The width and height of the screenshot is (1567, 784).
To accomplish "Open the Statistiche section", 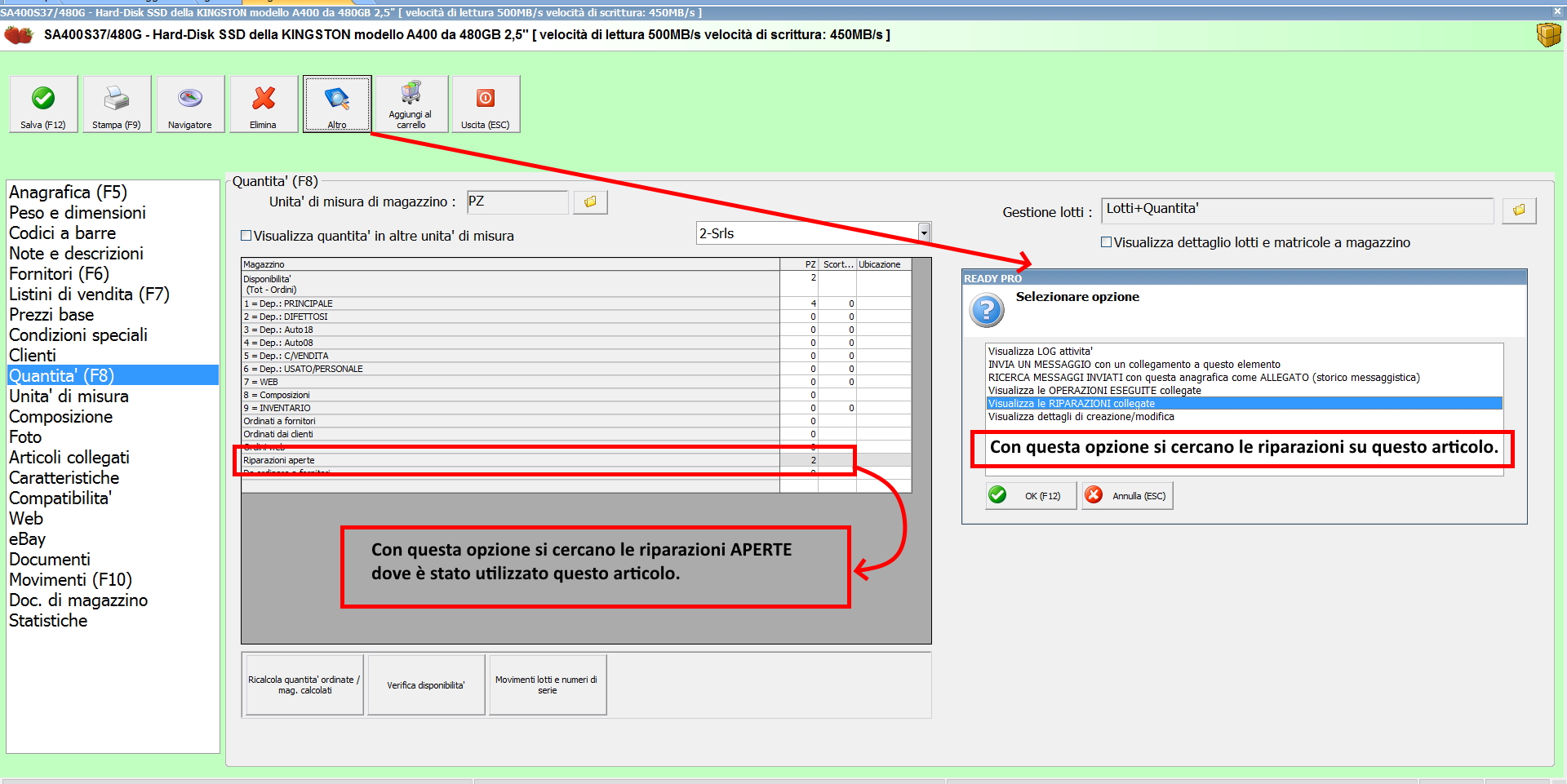I will (x=48, y=620).
